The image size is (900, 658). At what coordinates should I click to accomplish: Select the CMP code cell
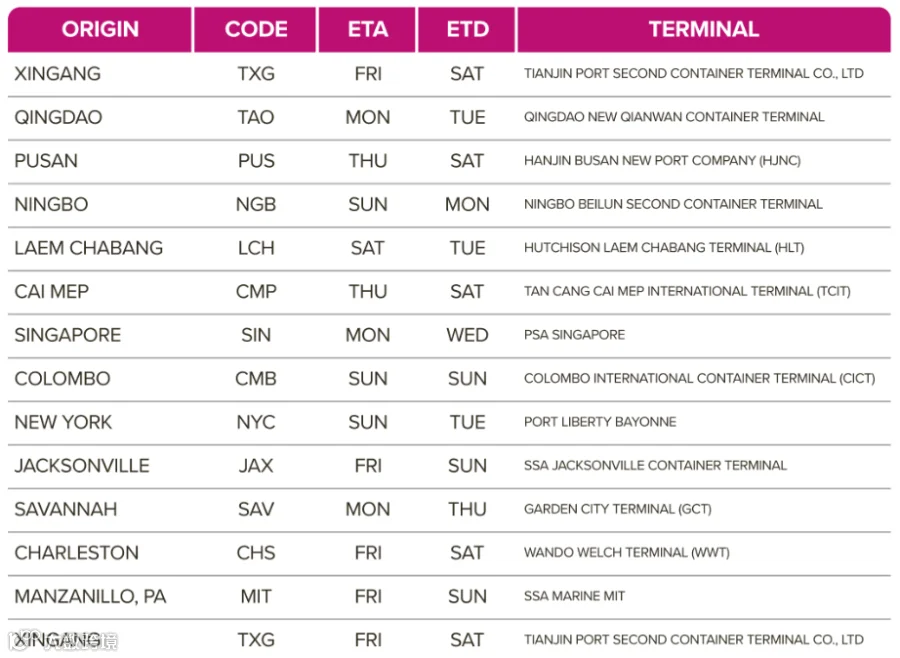[x=256, y=292]
